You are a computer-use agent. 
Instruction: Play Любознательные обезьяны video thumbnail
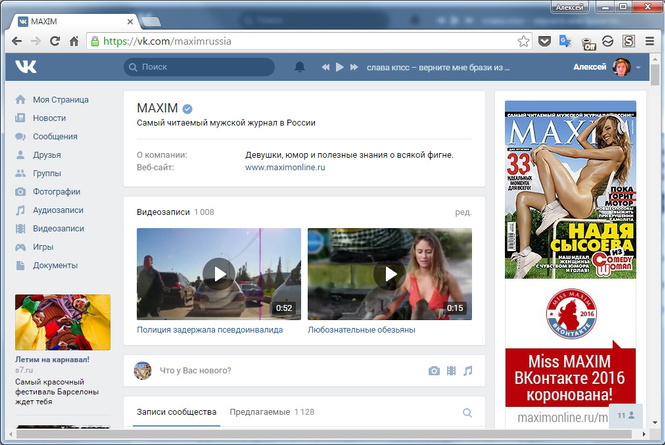[x=390, y=274]
